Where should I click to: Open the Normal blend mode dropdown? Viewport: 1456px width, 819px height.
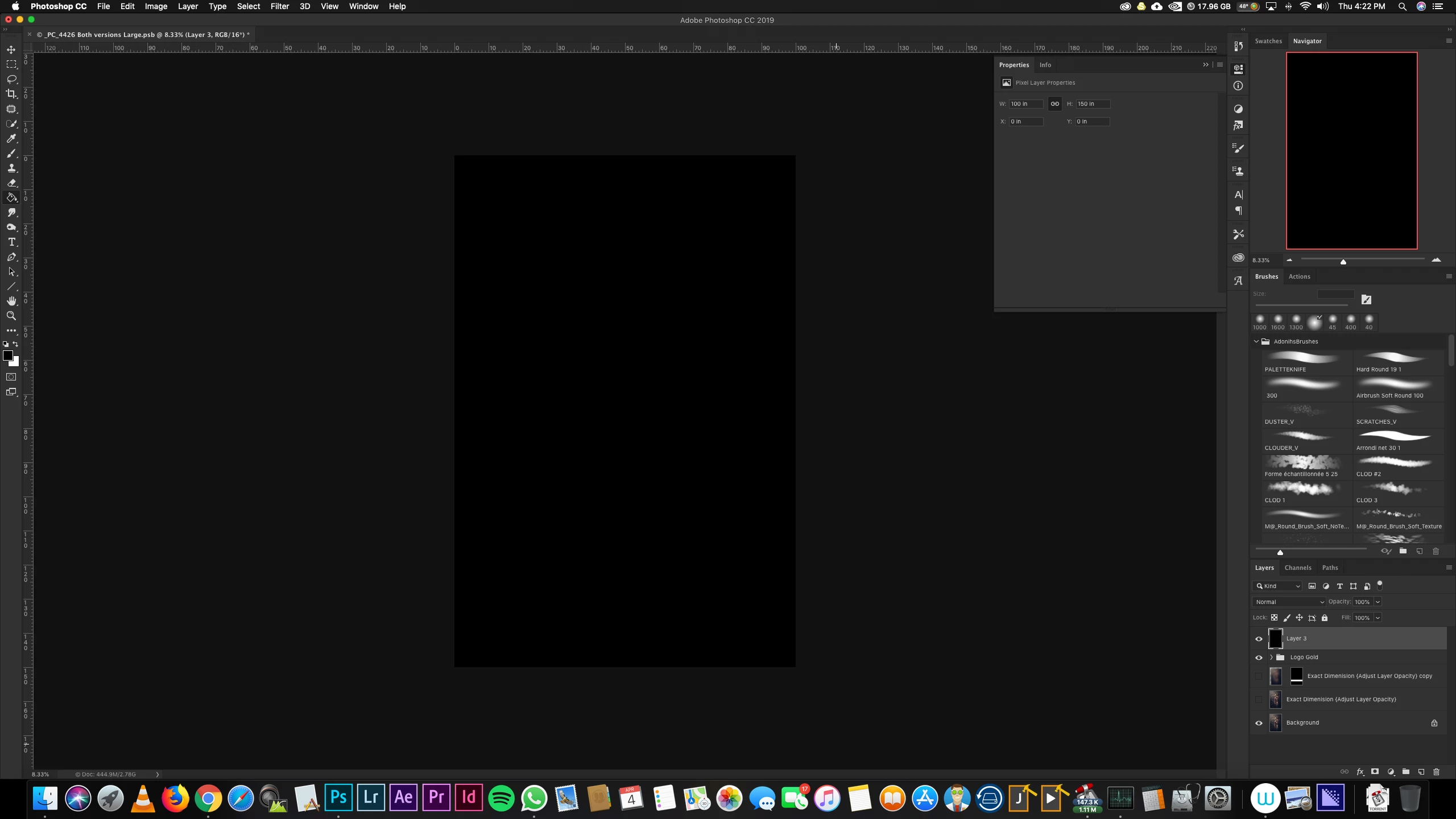point(1289,602)
